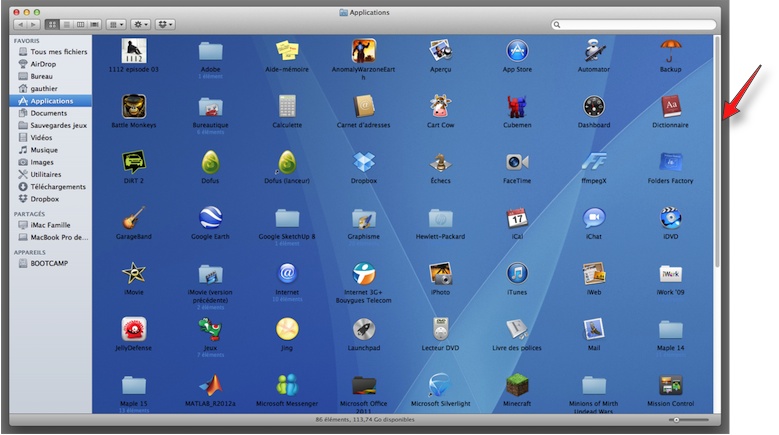Open the Calculette calculator app
The image size is (779, 435).
(287, 106)
